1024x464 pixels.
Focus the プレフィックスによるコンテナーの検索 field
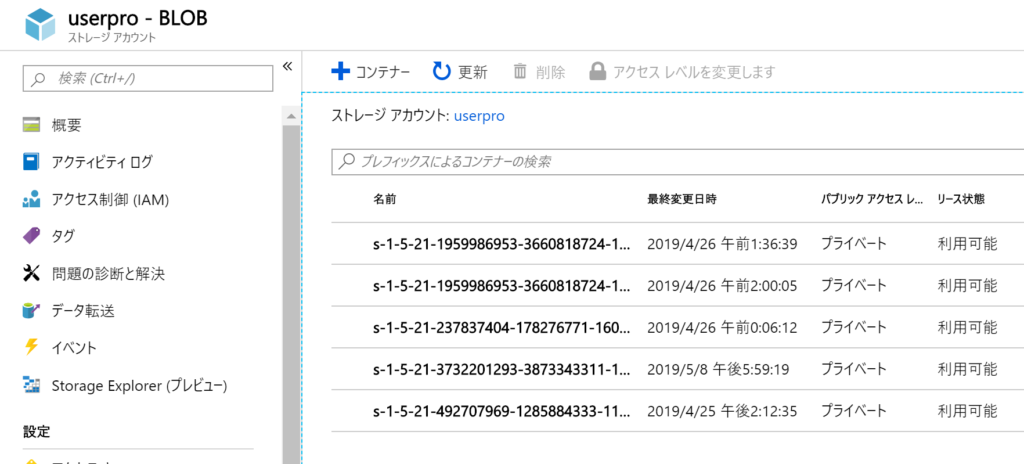(x=677, y=161)
